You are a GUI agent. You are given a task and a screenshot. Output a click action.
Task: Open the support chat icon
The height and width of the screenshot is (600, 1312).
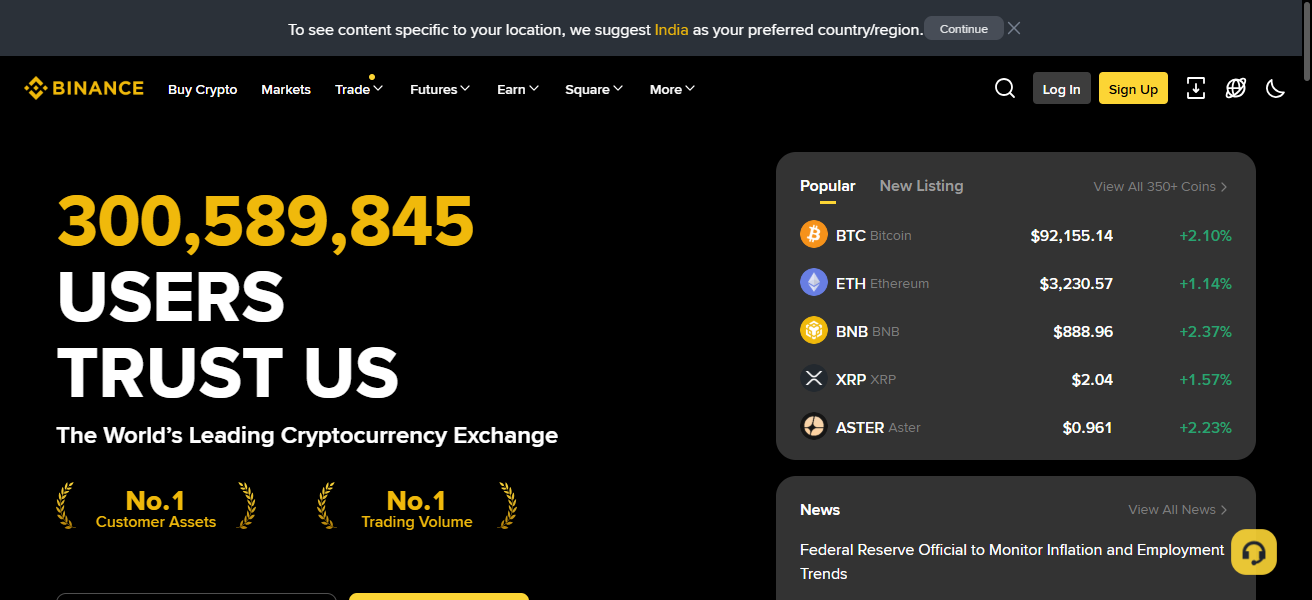click(1254, 551)
